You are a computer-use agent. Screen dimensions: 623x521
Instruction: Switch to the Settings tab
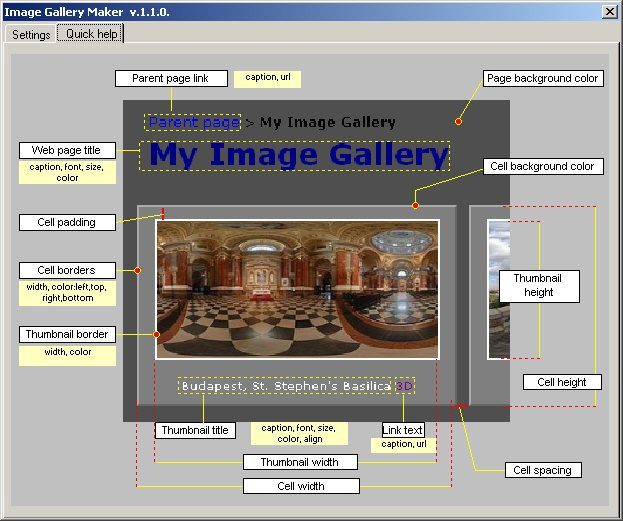pyautogui.click(x=31, y=34)
